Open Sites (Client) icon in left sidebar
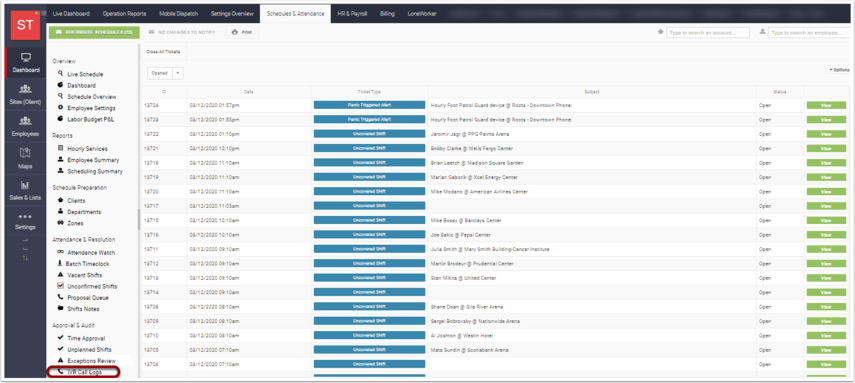Image resolution: width=855 pixels, height=383 pixels. point(26,89)
